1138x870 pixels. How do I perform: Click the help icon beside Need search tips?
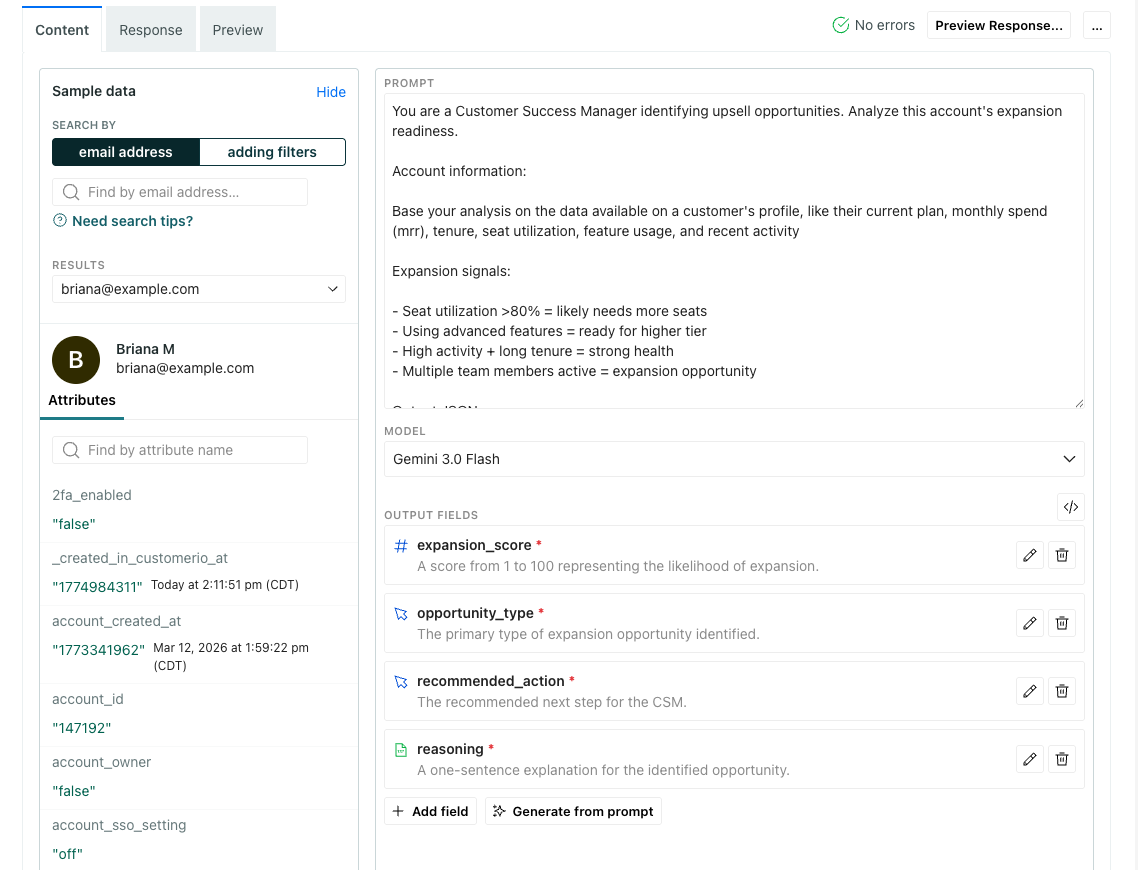coord(60,221)
